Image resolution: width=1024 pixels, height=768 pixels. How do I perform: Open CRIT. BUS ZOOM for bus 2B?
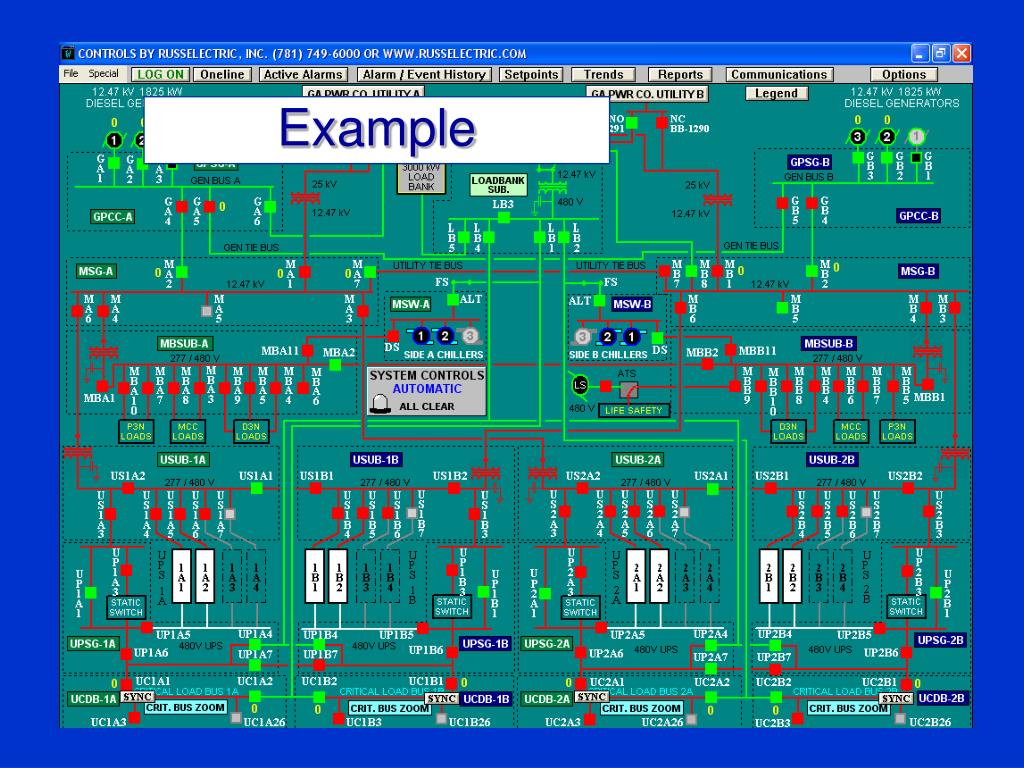[x=848, y=708]
